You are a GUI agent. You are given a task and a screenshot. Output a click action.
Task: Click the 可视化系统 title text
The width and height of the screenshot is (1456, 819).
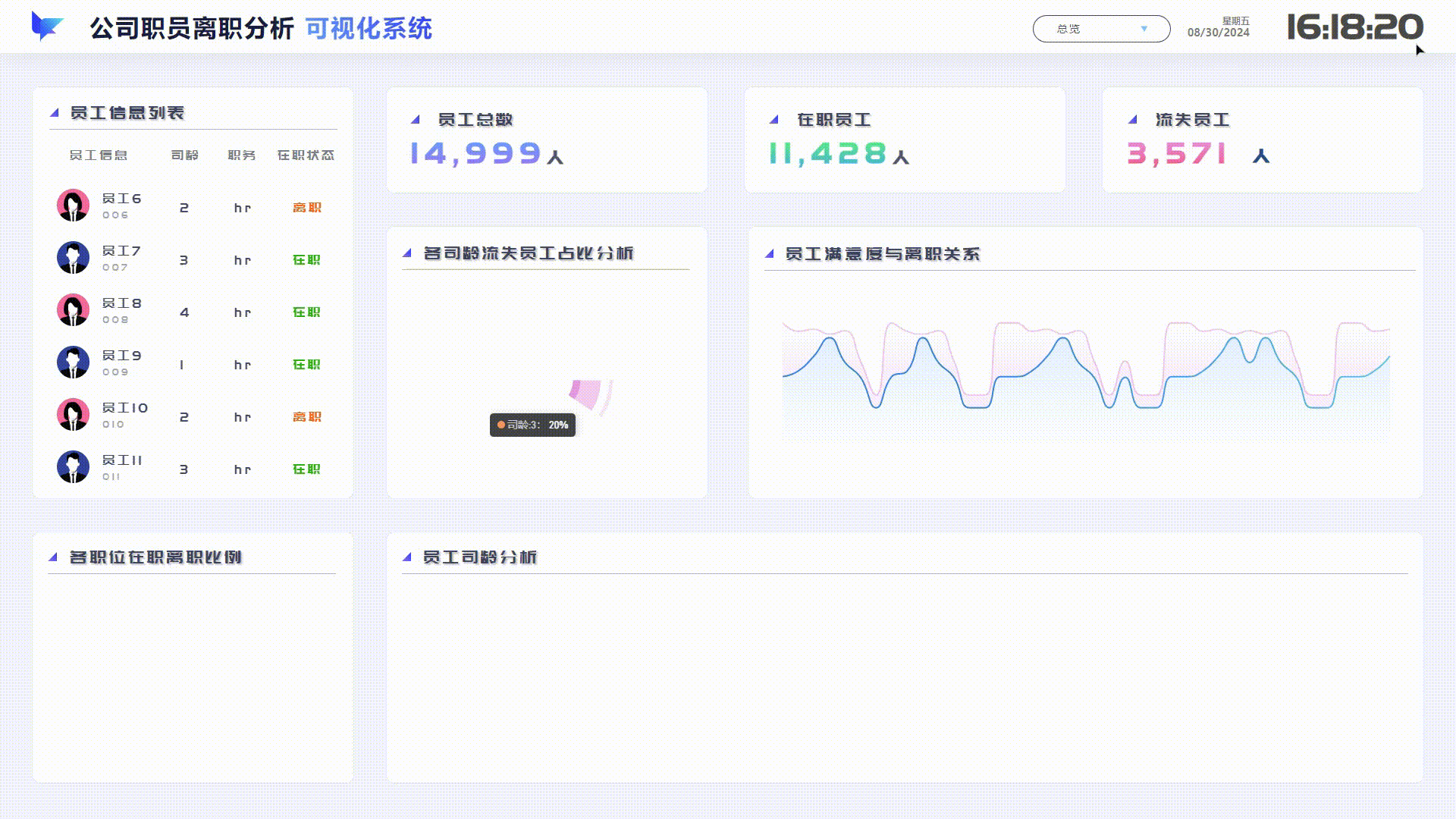(369, 29)
